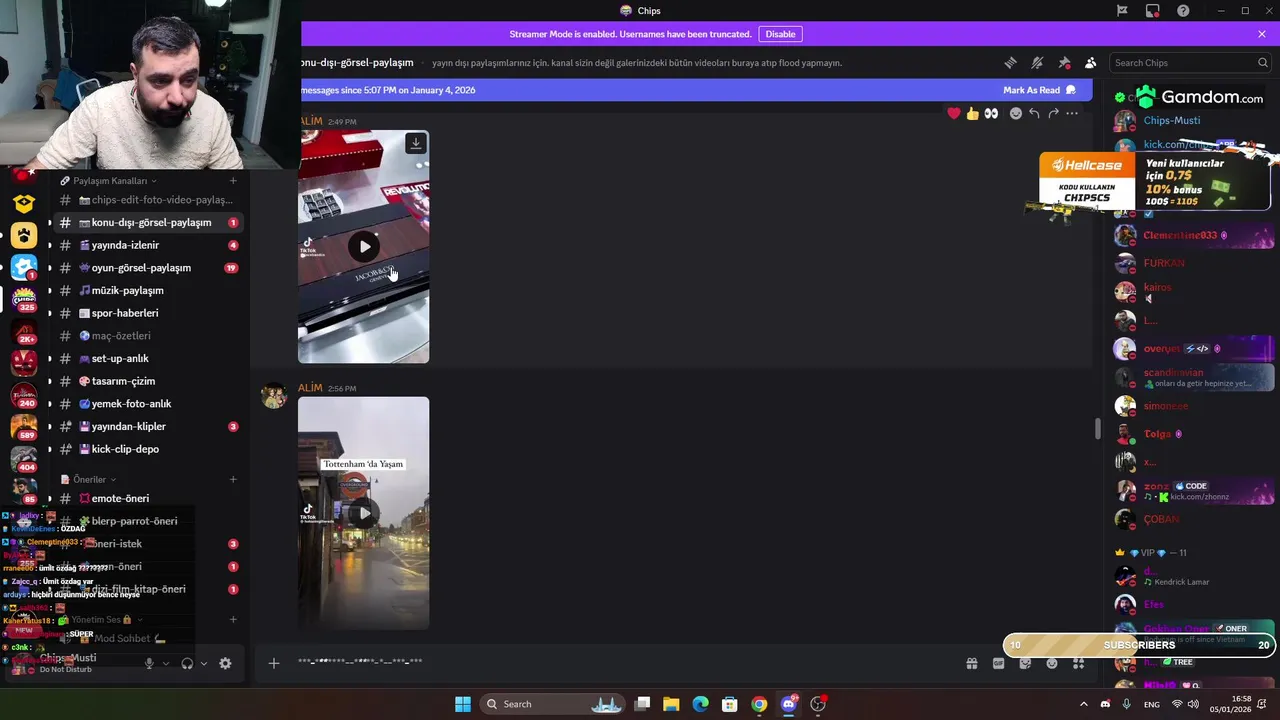
Task: Open the message More options dots
Action: tap(1072, 113)
